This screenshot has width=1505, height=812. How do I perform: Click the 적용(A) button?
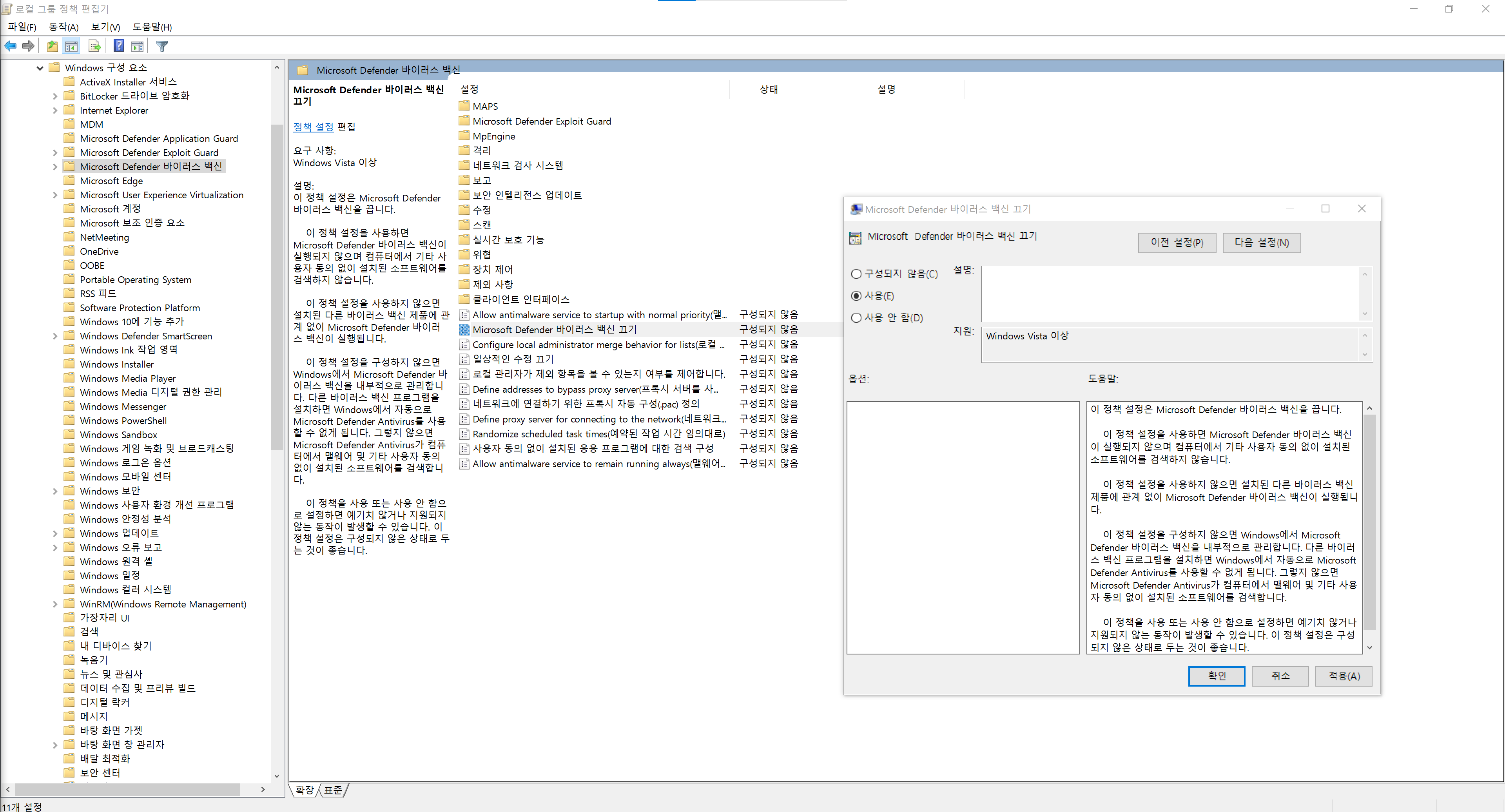coord(1343,676)
